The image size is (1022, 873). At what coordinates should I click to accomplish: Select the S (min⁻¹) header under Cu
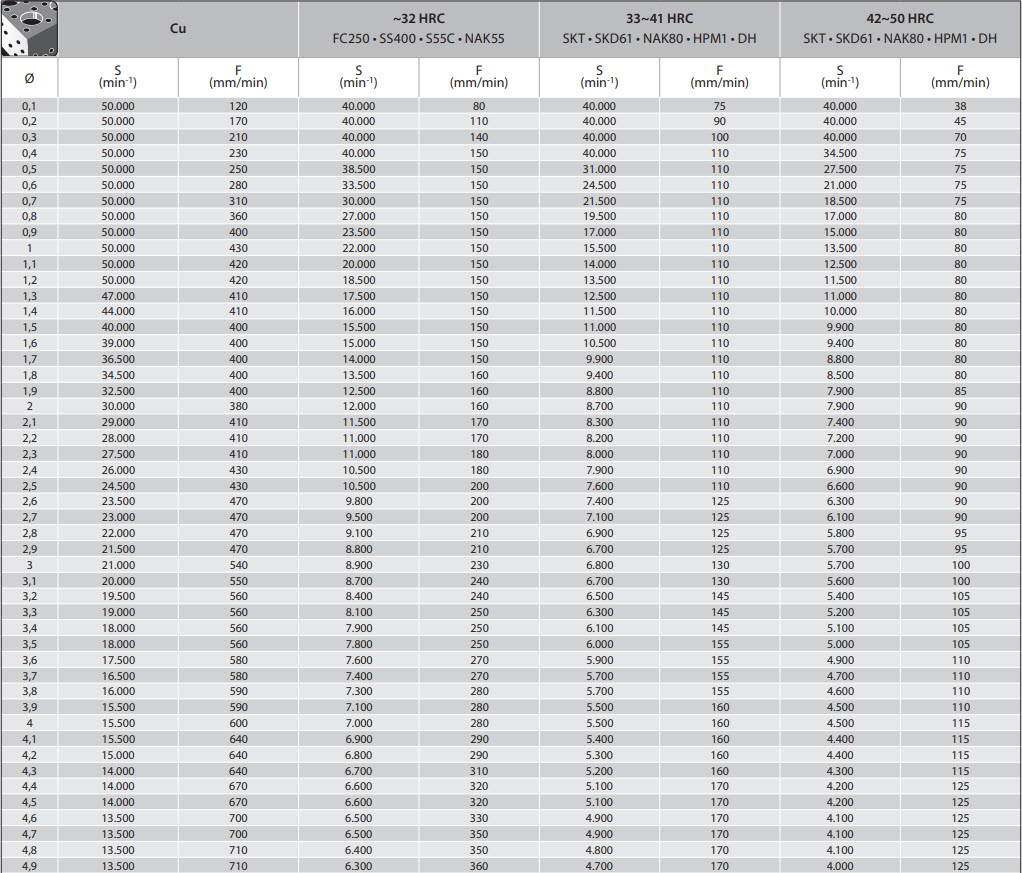pos(118,77)
